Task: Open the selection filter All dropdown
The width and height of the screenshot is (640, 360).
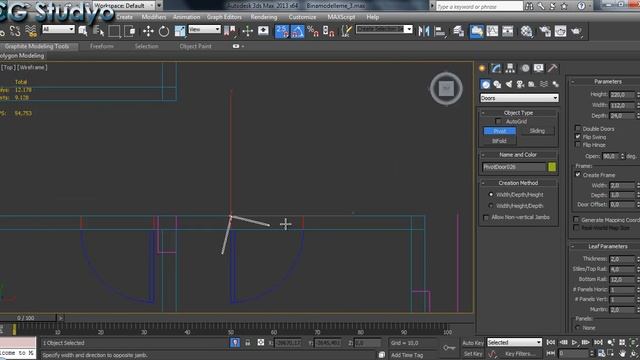Action: 58,29
